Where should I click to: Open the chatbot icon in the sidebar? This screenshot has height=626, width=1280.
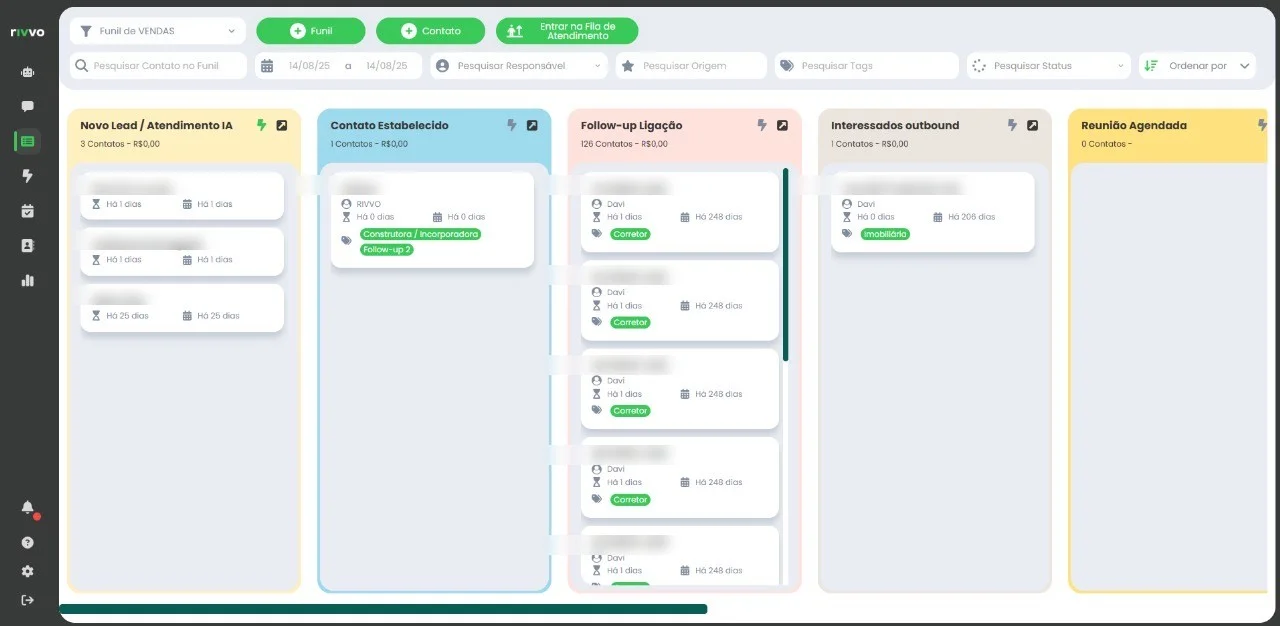point(27,71)
